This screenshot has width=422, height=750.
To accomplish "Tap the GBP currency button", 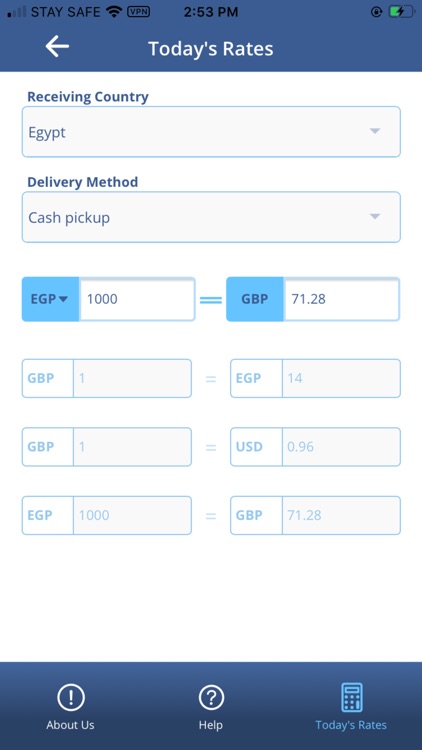I will [255, 299].
